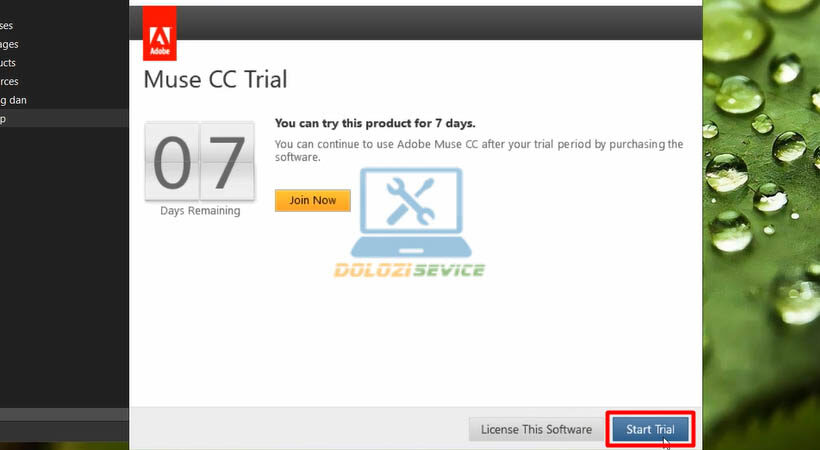The height and width of the screenshot is (450, 820).
Task: Click the laptop with wrench watermark icon
Action: coord(411,213)
